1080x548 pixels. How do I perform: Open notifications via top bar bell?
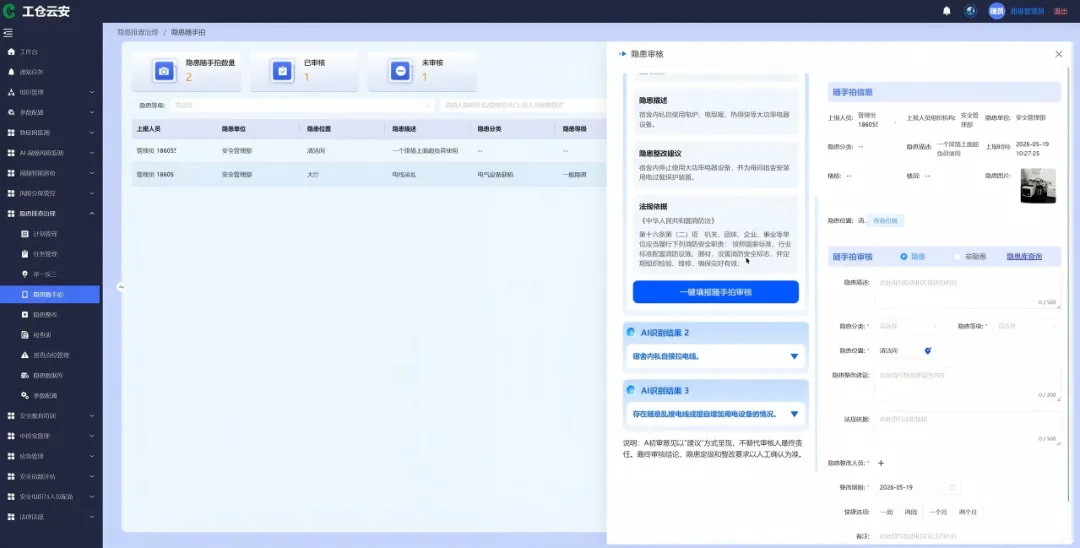947,11
